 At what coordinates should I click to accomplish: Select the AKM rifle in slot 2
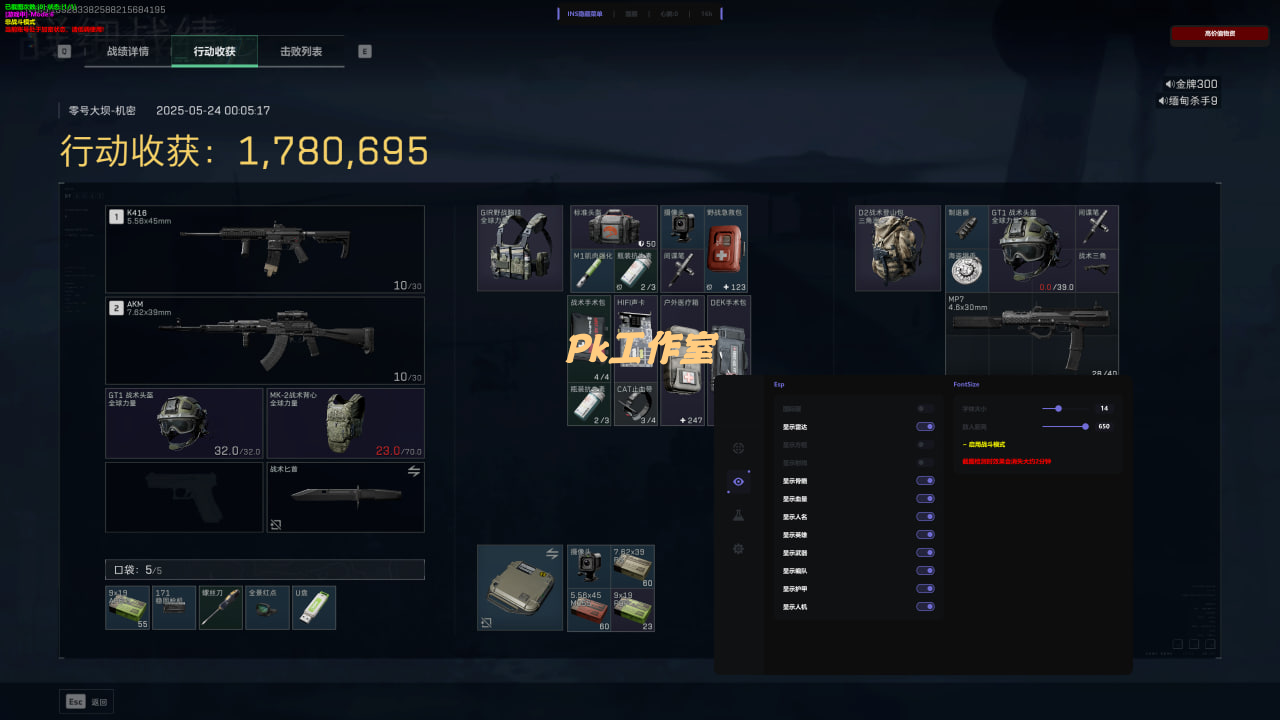pyautogui.click(x=265, y=340)
